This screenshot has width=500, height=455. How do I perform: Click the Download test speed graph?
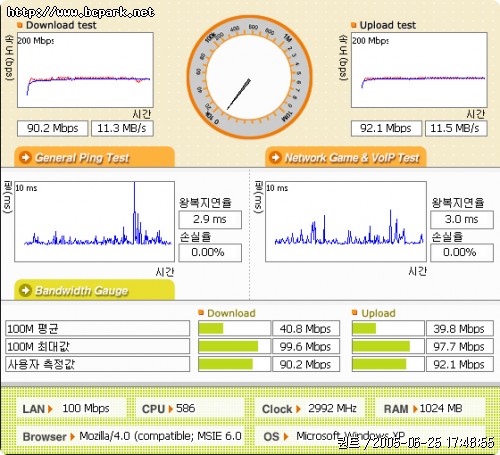(x=85, y=70)
